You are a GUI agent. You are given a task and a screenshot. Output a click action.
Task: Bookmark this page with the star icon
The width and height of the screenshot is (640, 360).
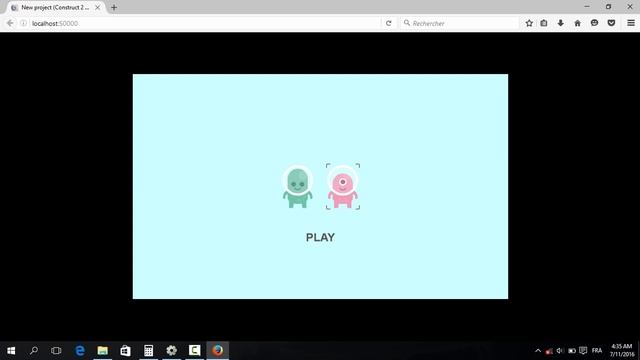click(x=529, y=23)
